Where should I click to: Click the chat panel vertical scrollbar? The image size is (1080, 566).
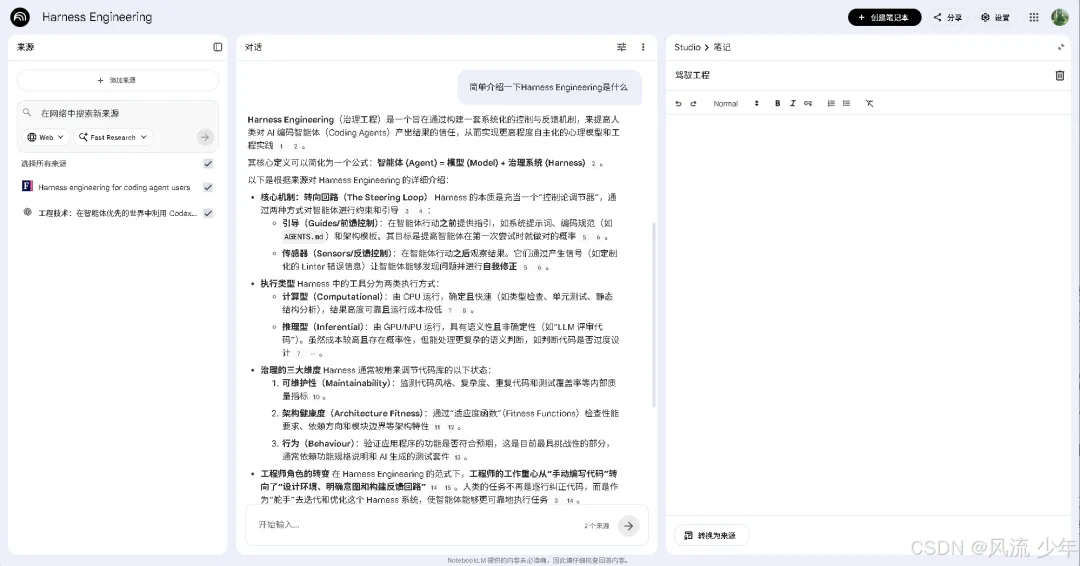pyautogui.click(x=653, y=314)
